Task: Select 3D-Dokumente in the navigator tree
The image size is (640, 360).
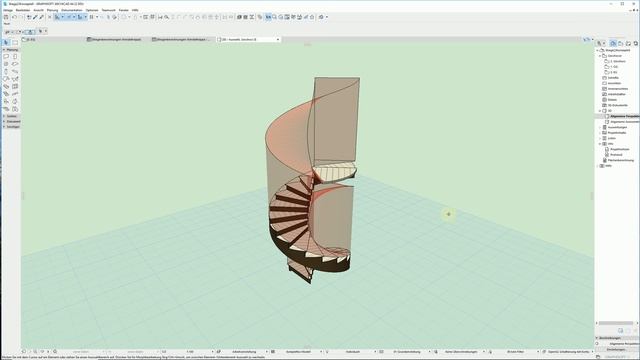Action: pyautogui.click(x=617, y=105)
